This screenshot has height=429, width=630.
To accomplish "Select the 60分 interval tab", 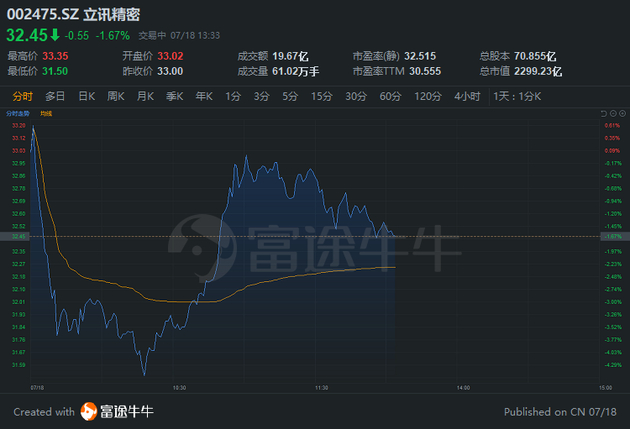I will (391, 96).
